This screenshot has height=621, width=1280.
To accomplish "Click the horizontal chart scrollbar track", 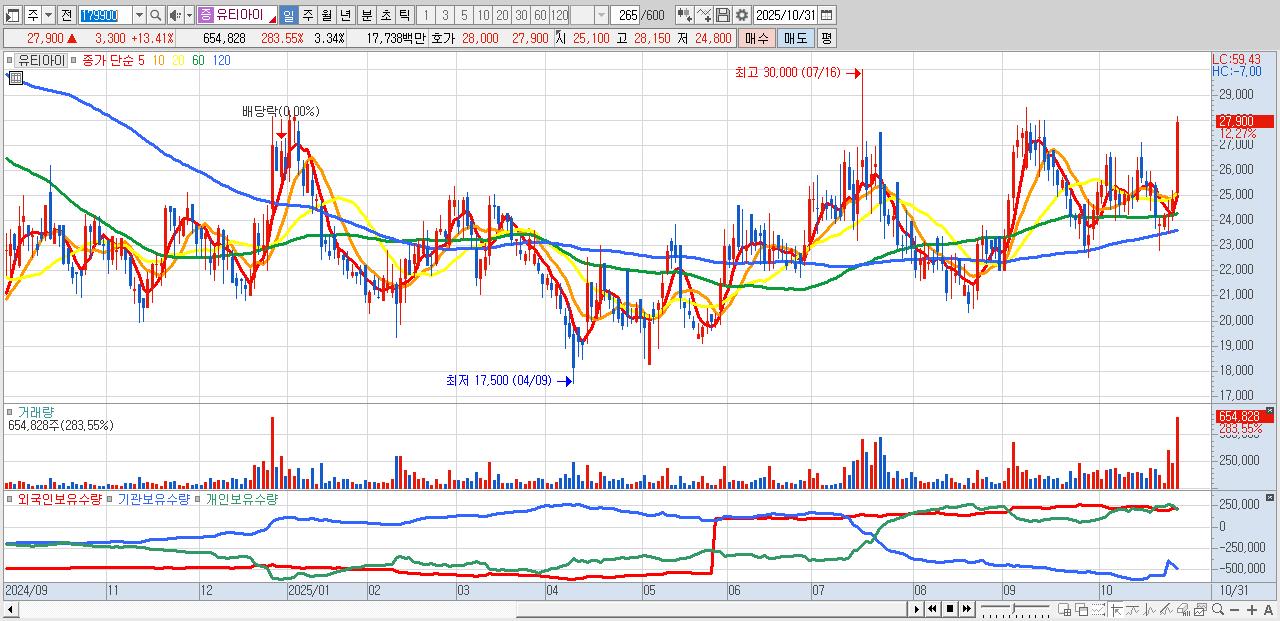I will (x=463, y=609).
